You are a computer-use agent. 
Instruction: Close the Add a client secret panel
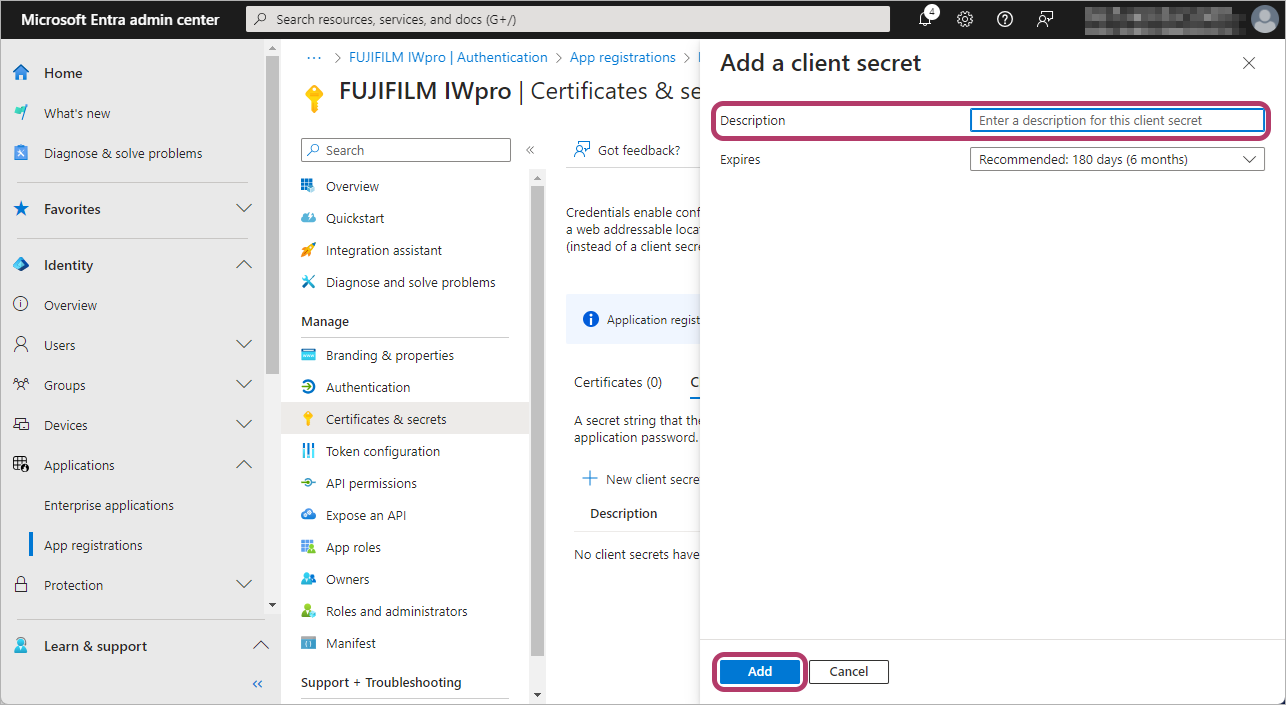click(x=1248, y=63)
